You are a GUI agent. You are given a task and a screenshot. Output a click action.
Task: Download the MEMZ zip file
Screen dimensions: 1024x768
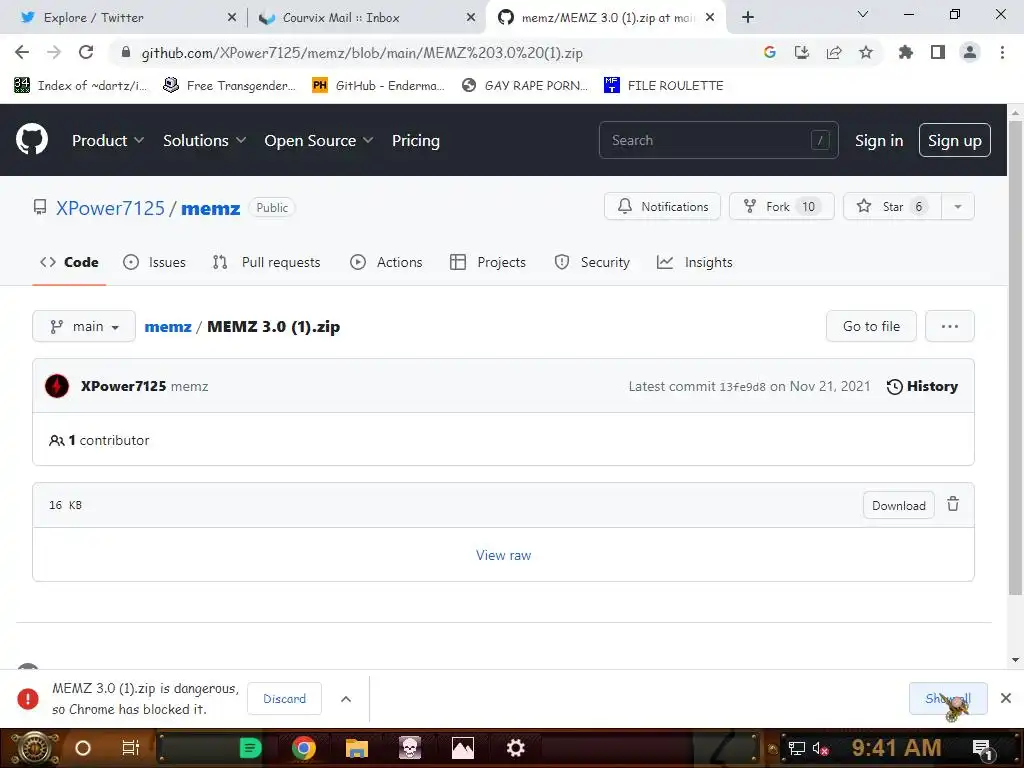click(x=899, y=505)
